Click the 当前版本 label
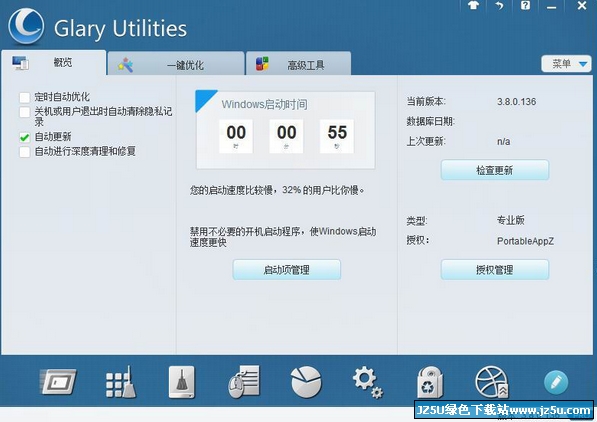The height and width of the screenshot is (422, 597). pyautogui.click(x=426, y=102)
